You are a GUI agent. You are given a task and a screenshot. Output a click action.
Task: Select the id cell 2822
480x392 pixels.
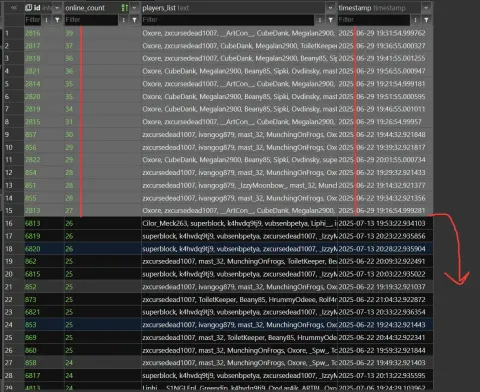(x=44, y=160)
